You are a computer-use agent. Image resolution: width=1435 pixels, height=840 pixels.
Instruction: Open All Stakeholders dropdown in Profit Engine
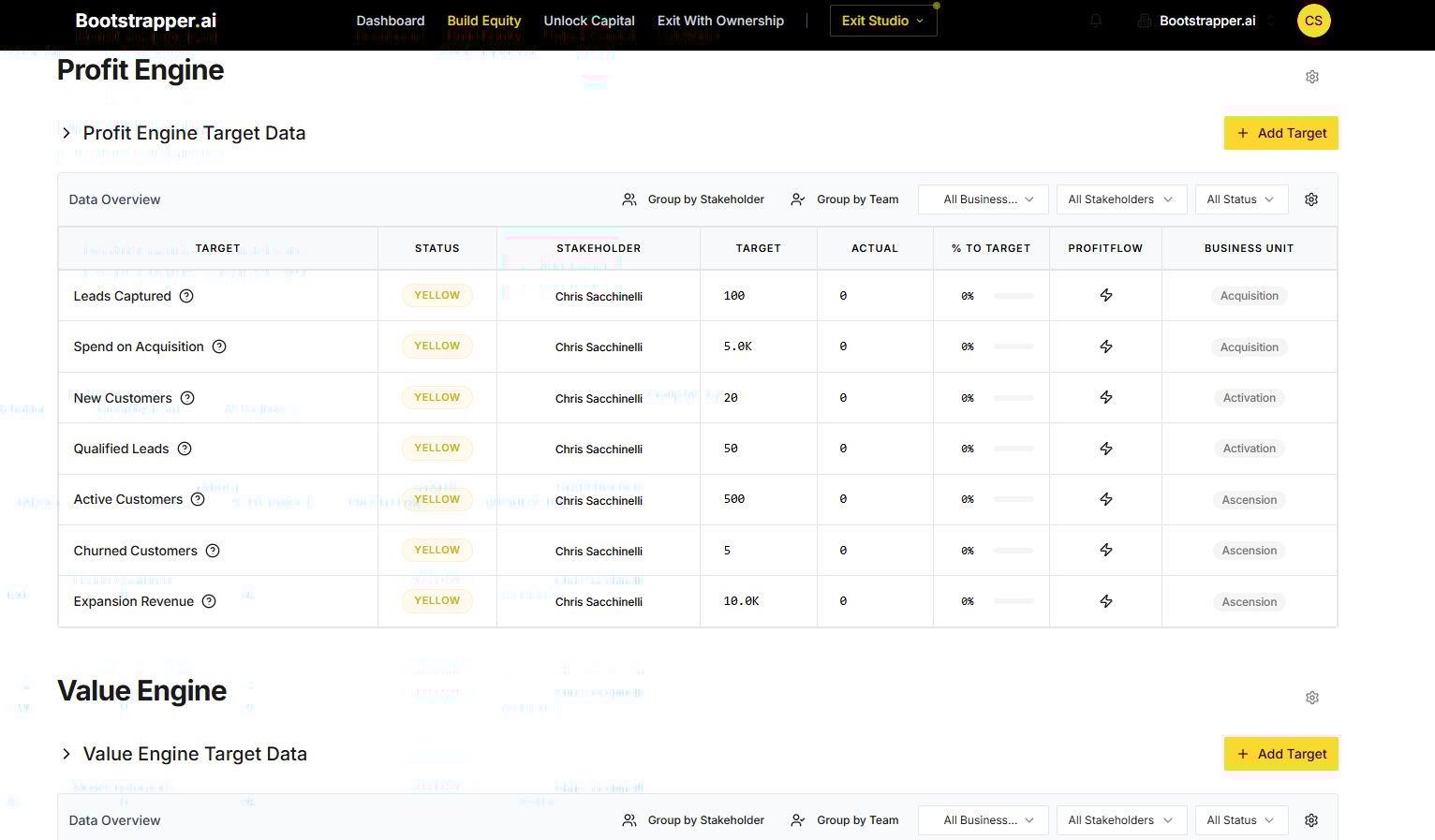point(1120,199)
